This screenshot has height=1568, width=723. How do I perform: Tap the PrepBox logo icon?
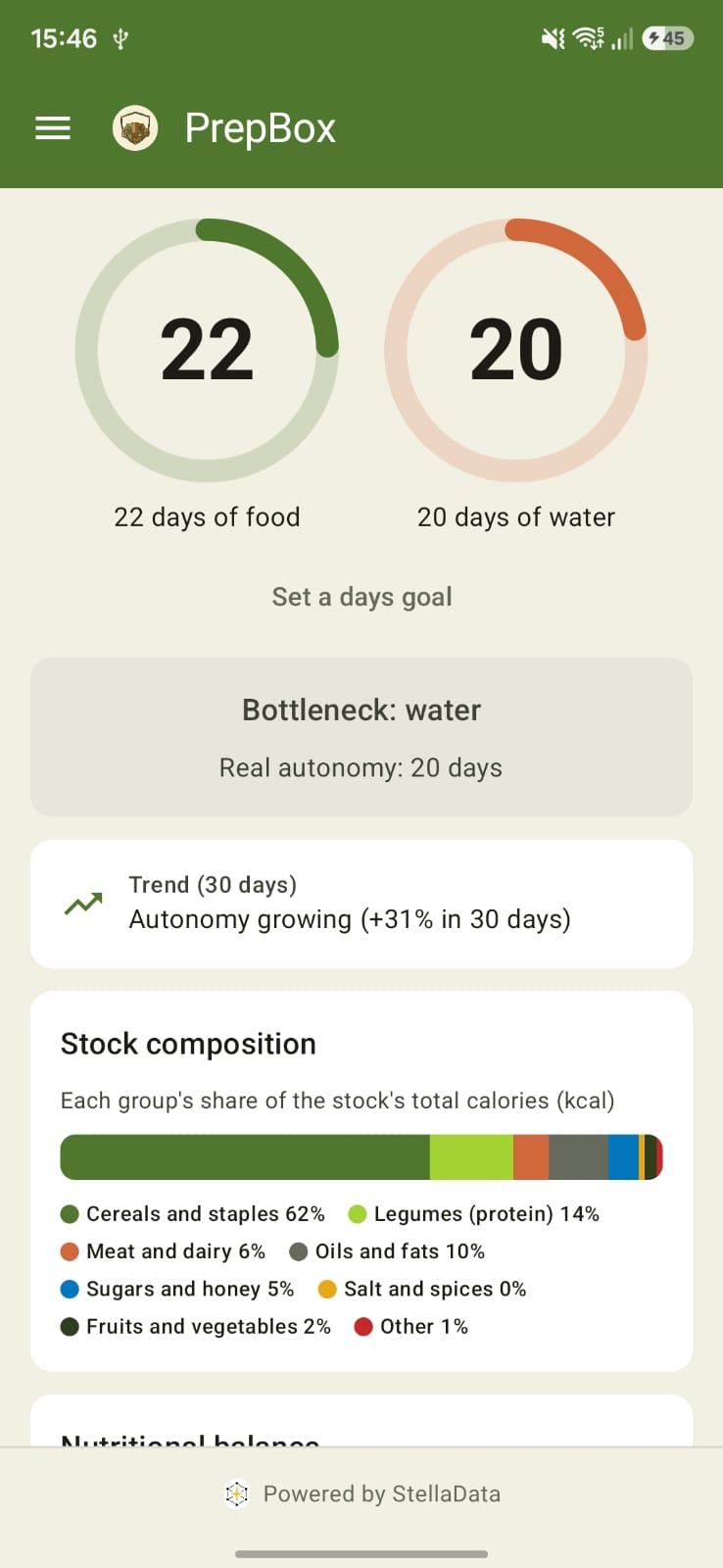(x=135, y=128)
